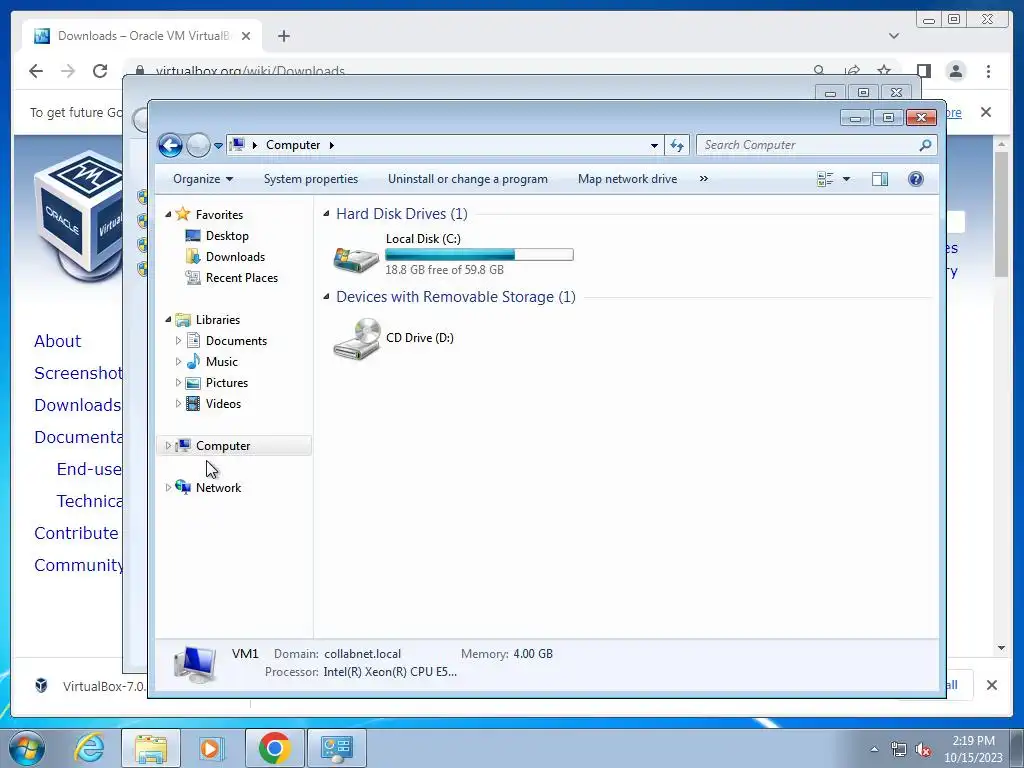Collapse Hard Disk Drives group
Viewport: 1024px width, 768px height.
[326, 214]
